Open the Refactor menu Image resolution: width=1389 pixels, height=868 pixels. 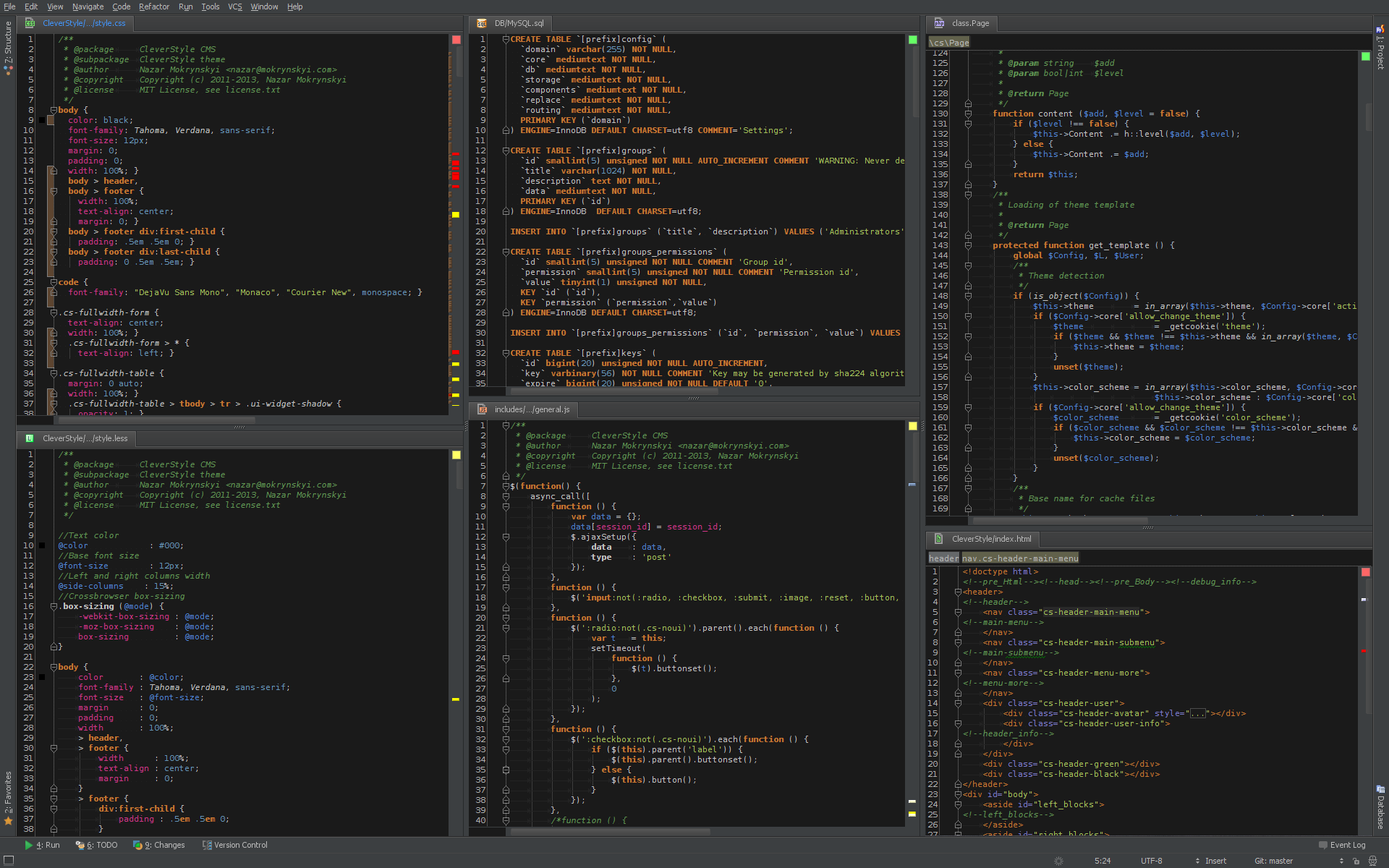click(153, 7)
